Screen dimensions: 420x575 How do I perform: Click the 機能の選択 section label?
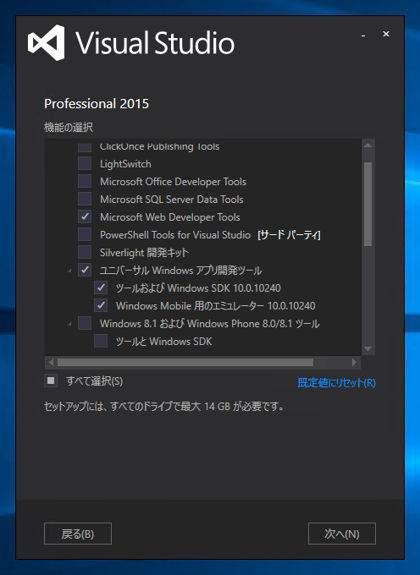pos(69,127)
